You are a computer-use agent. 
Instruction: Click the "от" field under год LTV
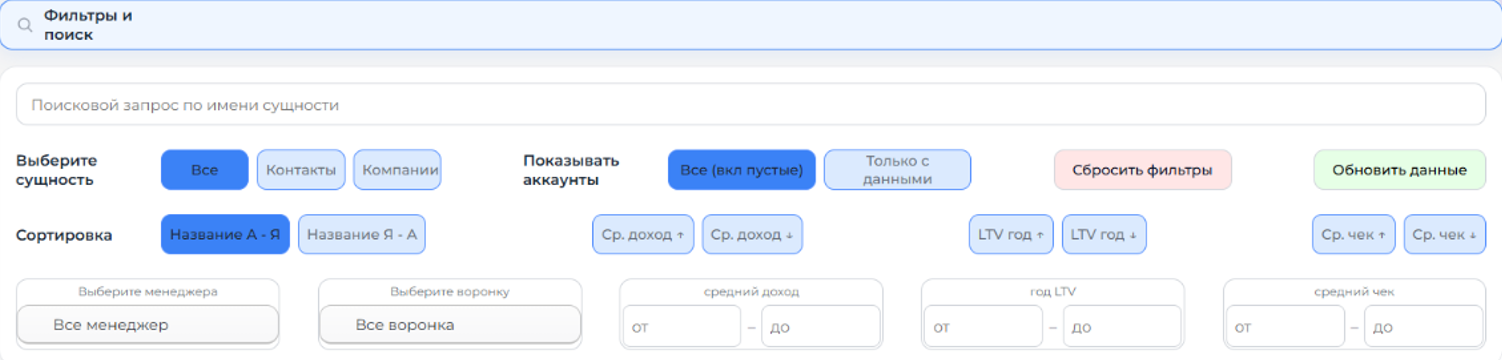tap(984, 327)
